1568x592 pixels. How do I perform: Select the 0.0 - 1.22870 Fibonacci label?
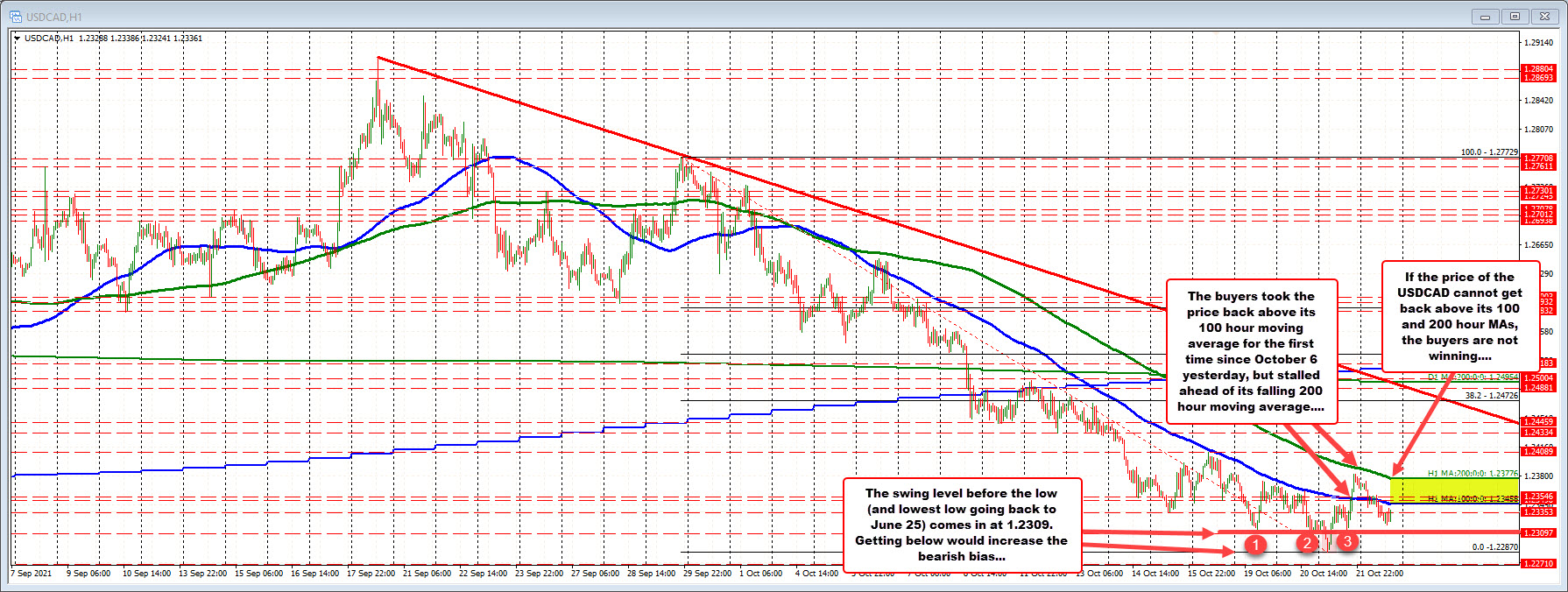click(x=1494, y=546)
